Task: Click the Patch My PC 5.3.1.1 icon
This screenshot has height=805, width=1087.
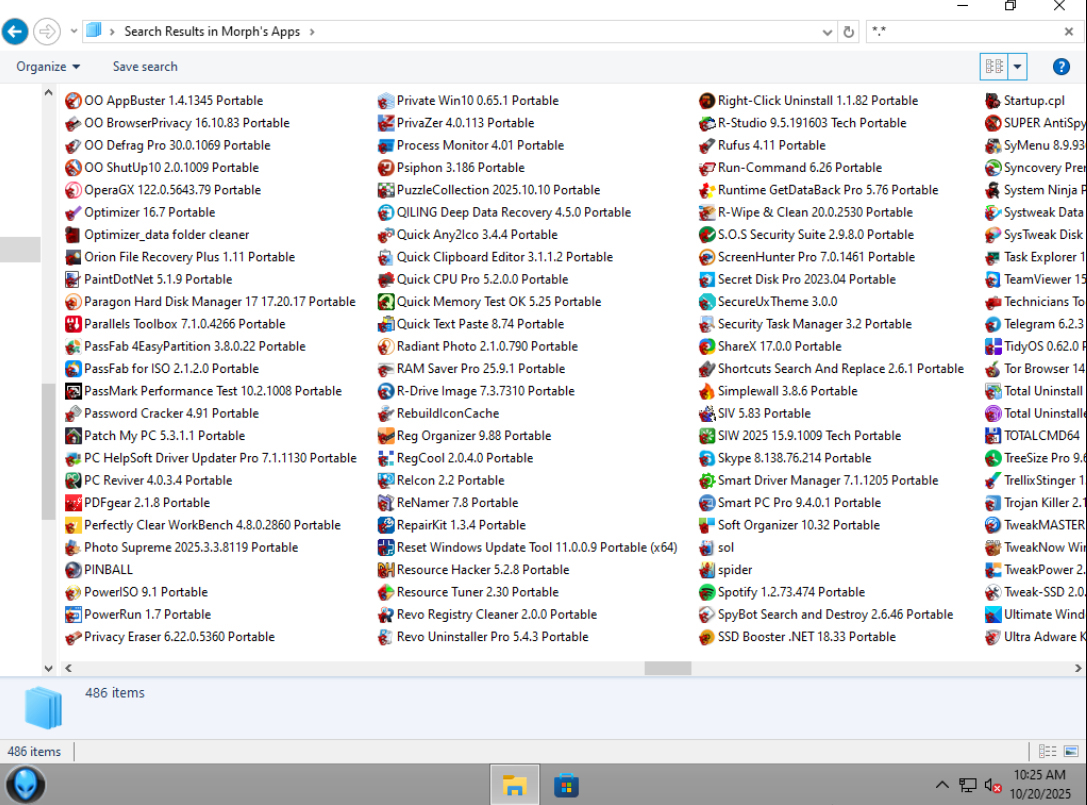Action: click(x=73, y=435)
